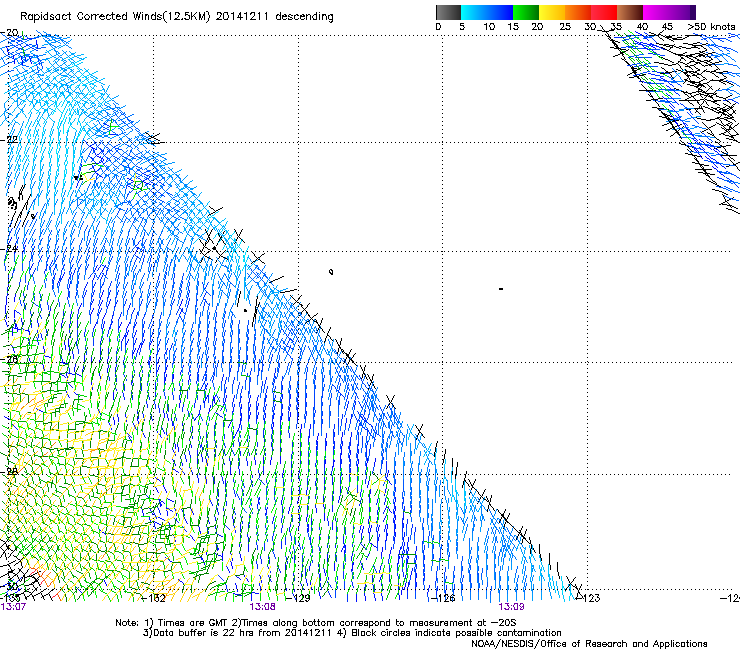The height and width of the screenshot is (650, 740).
Task: Click the -28 latitude axis label
Action: click(9, 471)
